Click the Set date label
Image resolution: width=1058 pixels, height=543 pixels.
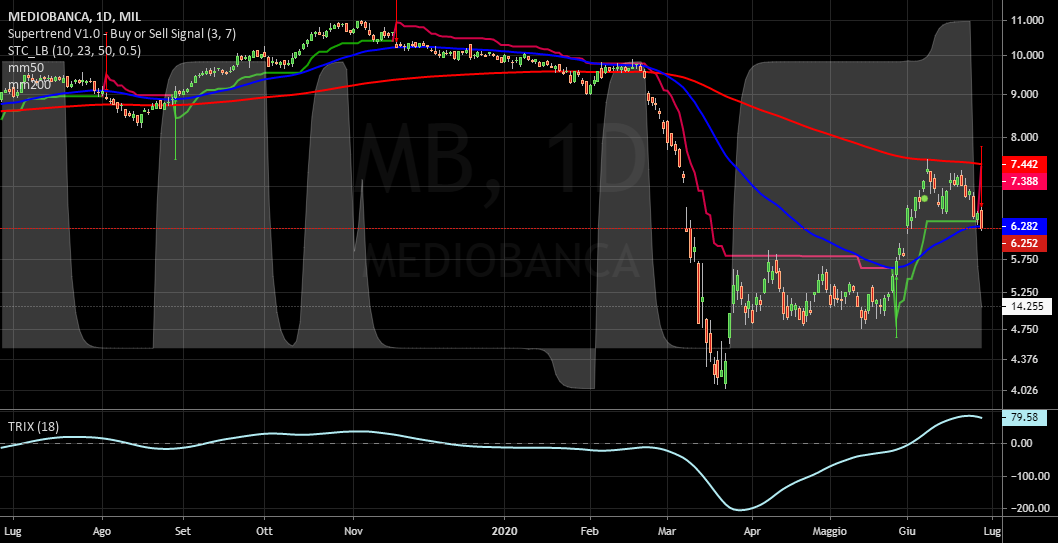tap(182, 532)
